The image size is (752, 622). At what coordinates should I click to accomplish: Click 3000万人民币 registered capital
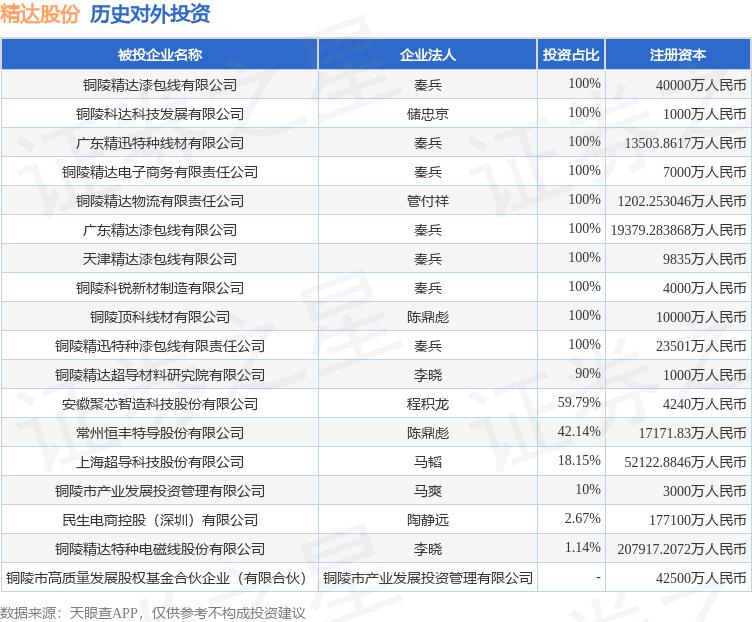(705, 491)
